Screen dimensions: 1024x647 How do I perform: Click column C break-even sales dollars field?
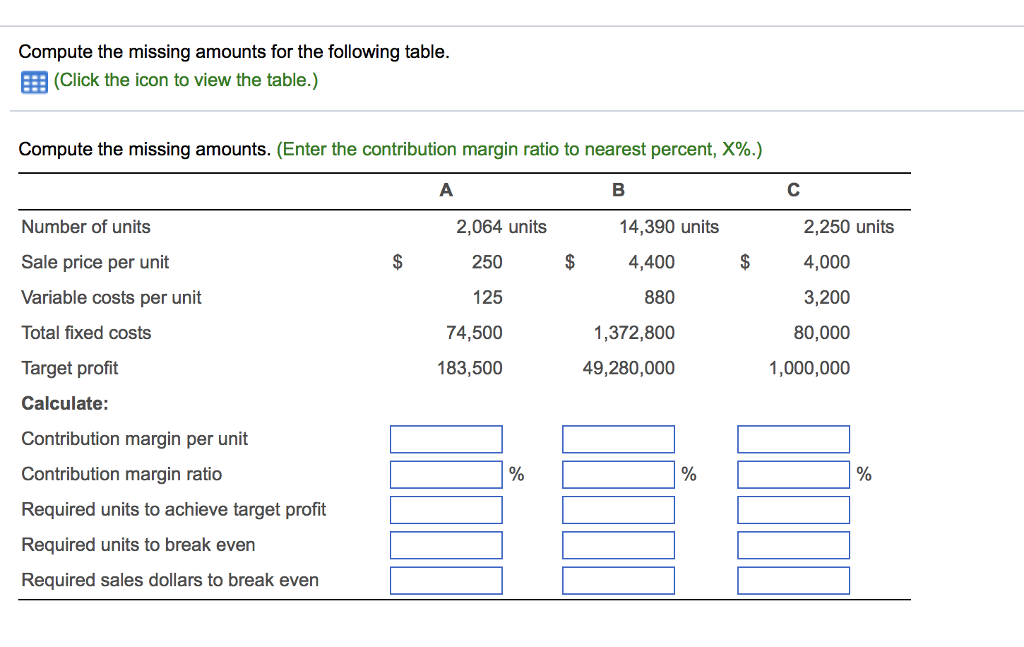pyautogui.click(x=793, y=579)
